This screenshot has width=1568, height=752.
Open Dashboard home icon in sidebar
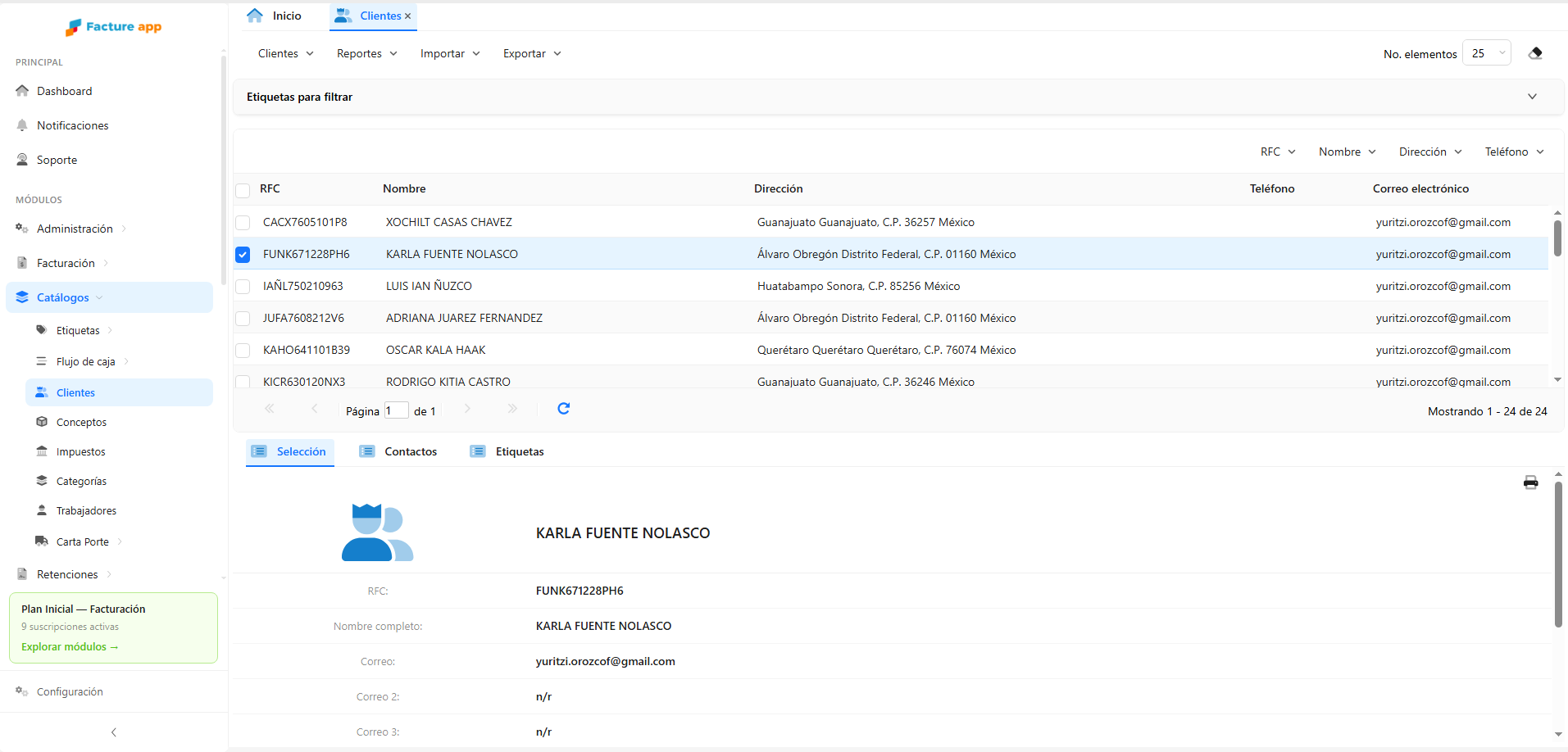pos(22,91)
